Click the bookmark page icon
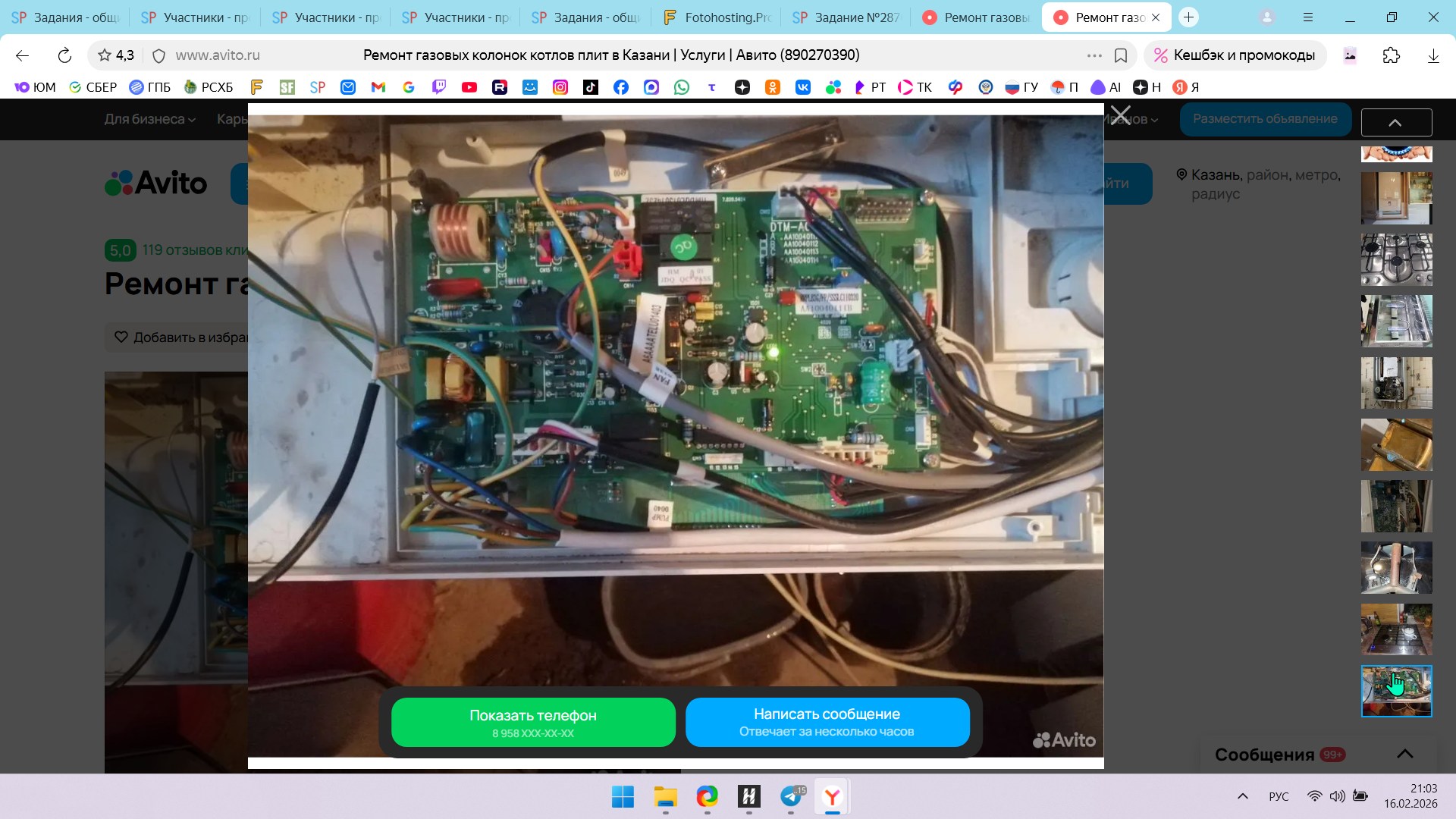1456x819 pixels. coord(1121,55)
